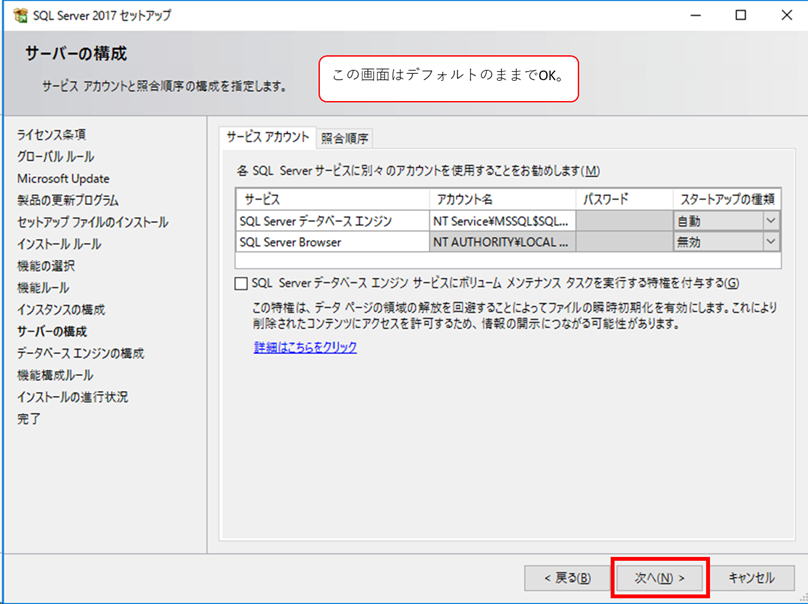
Task: Close the SQL Server 2017 setup window
Action: pyautogui.click(x=786, y=15)
